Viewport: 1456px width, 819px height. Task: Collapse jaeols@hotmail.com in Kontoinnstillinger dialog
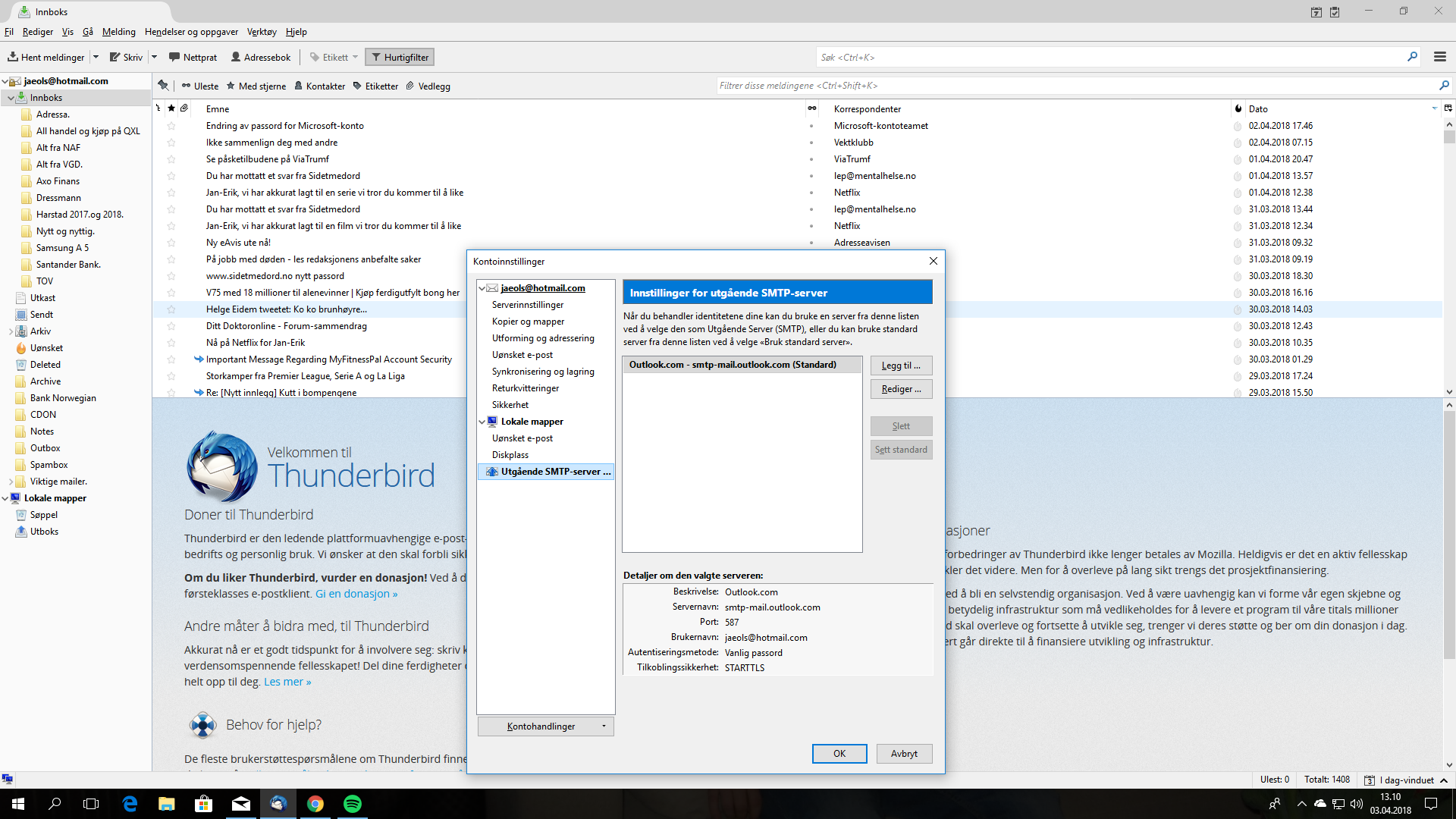tap(482, 288)
